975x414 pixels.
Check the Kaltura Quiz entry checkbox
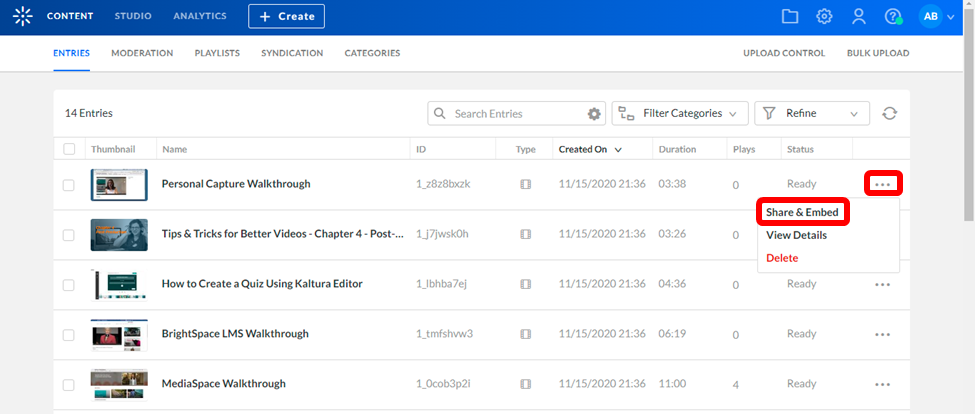tap(68, 285)
